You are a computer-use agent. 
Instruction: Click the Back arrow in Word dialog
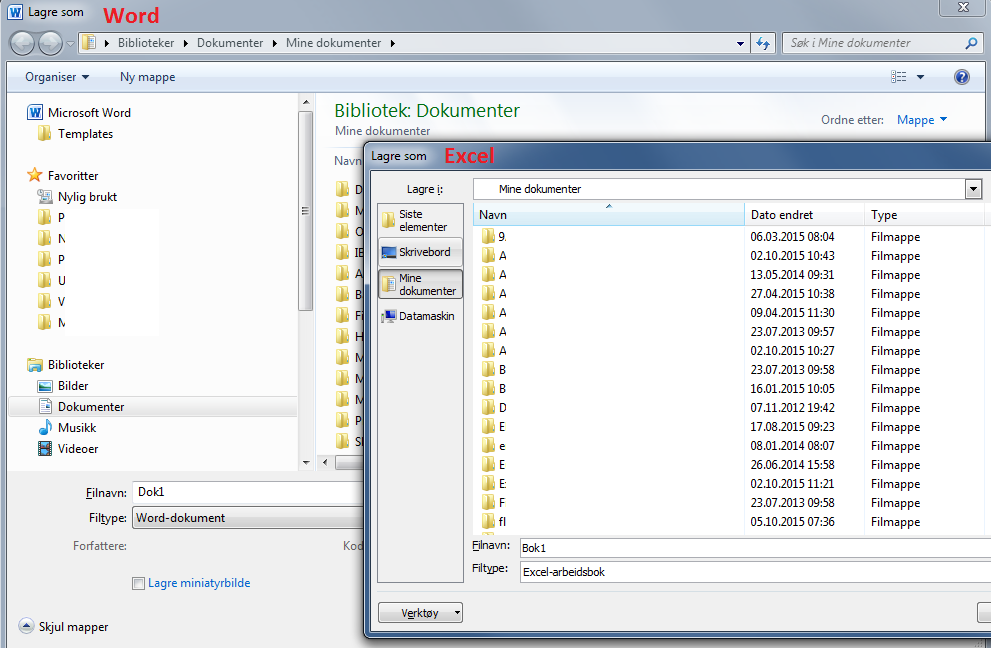pos(22,44)
